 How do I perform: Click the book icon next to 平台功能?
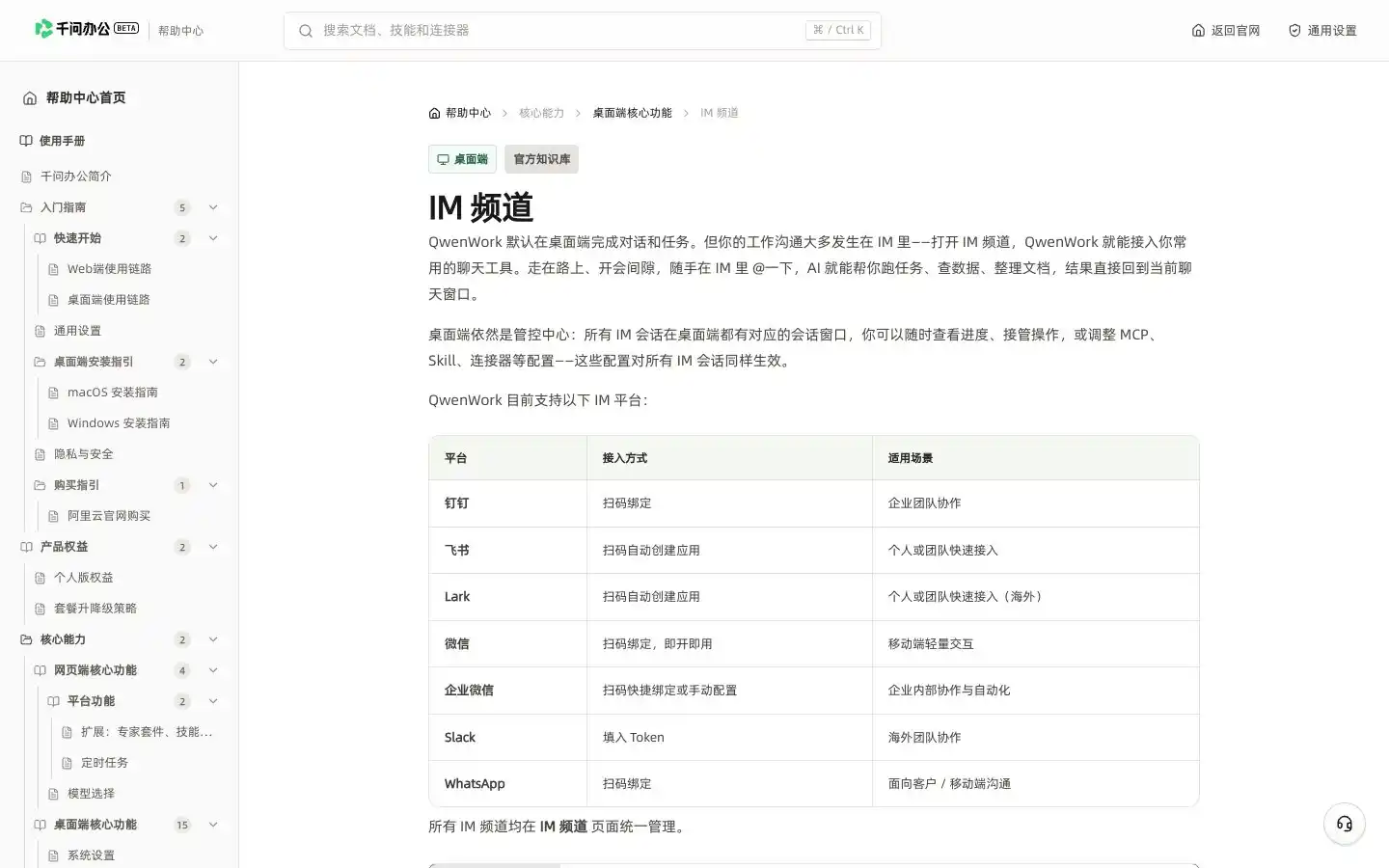click(53, 701)
